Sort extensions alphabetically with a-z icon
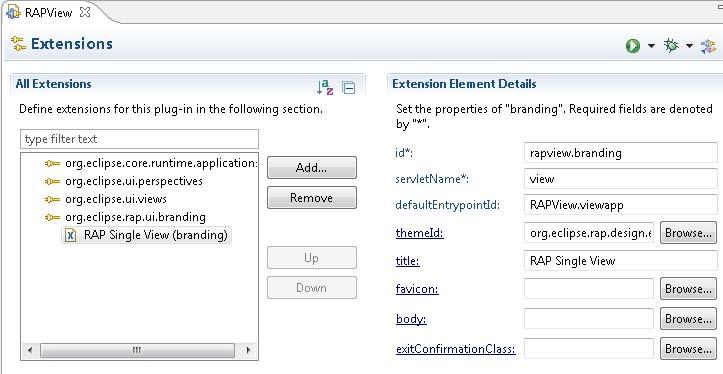723x374 pixels. [325, 87]
